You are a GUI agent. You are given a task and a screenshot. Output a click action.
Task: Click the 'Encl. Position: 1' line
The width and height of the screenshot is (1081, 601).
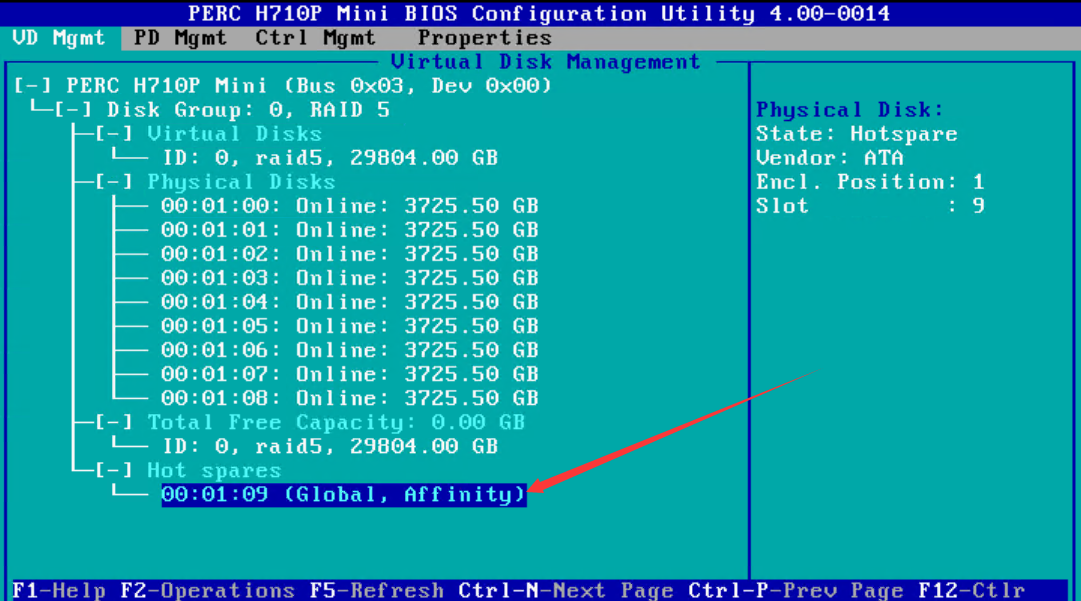870,182
